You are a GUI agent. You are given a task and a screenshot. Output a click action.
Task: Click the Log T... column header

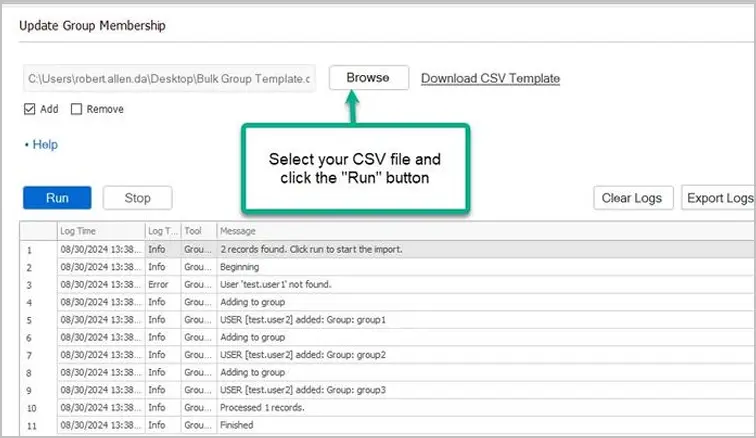(163, 231)
